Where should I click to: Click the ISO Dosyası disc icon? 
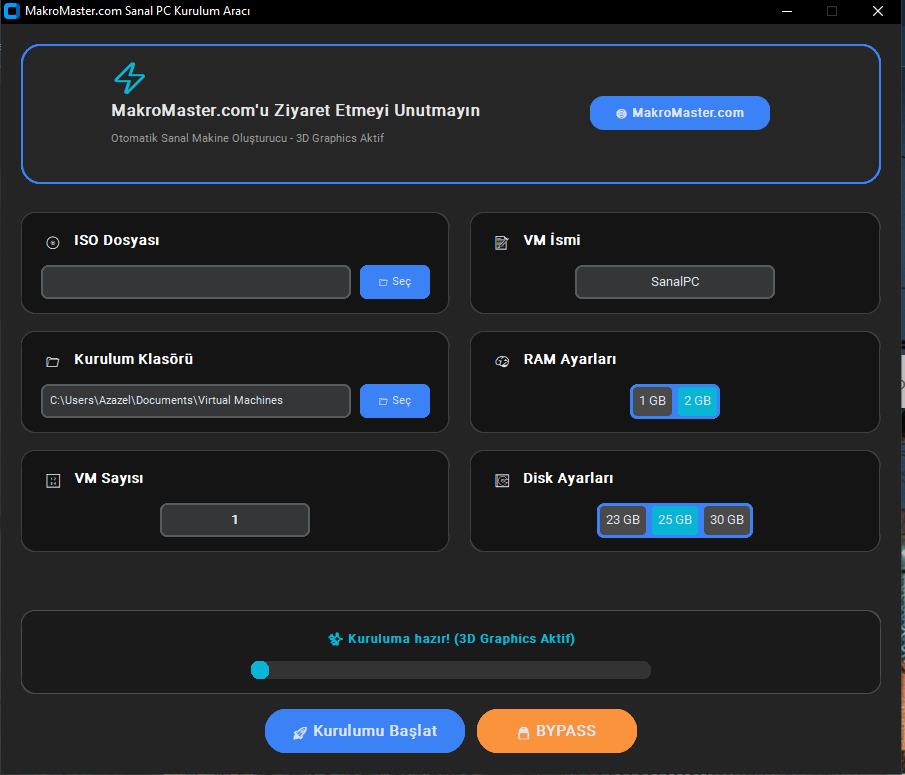(53, 243)
